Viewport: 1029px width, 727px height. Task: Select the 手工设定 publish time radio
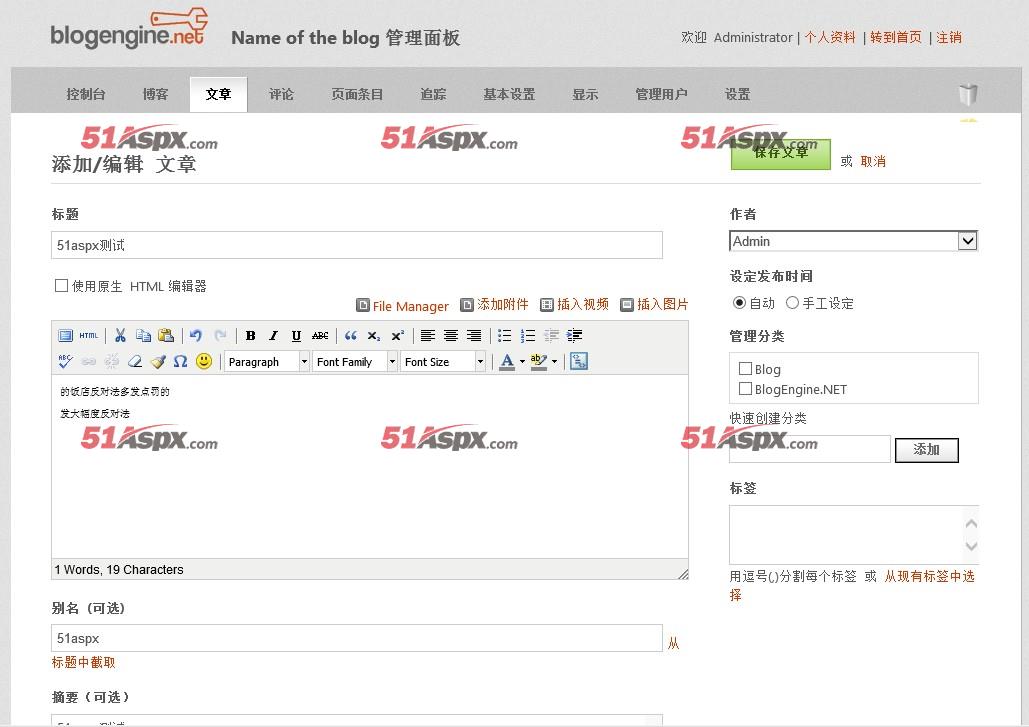click(793, 302)
